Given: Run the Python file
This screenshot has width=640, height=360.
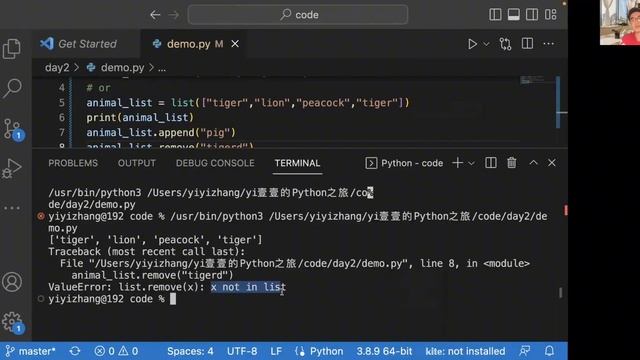Looking at the screenshot, I should [x=472, y=44].
